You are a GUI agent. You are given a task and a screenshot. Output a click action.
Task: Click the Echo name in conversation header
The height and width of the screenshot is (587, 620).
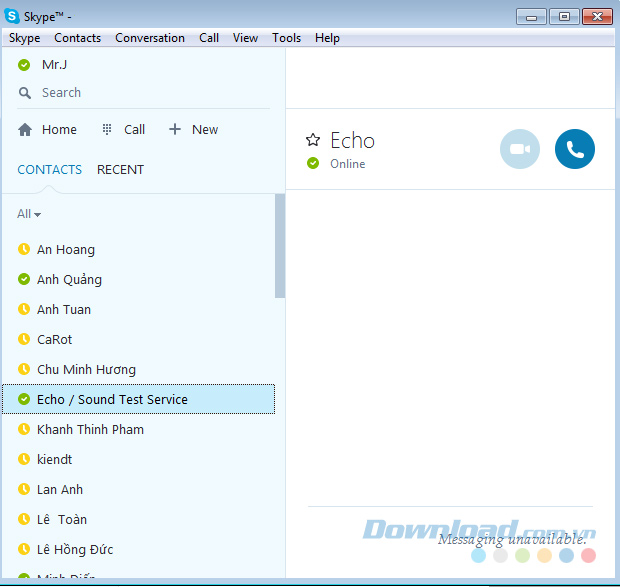pyautogui.click(x=352, y=140)
